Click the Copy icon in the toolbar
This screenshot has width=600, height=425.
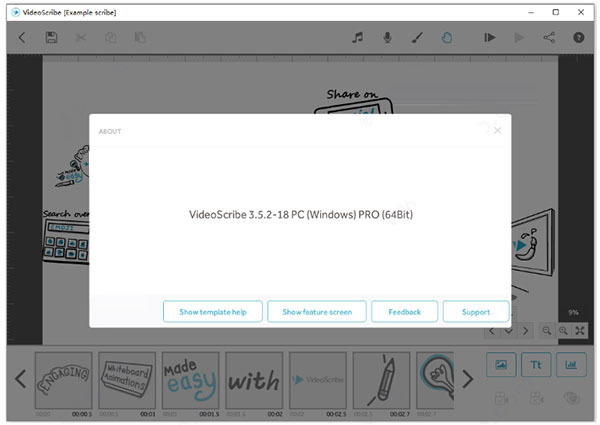click(x=111, y=37)
